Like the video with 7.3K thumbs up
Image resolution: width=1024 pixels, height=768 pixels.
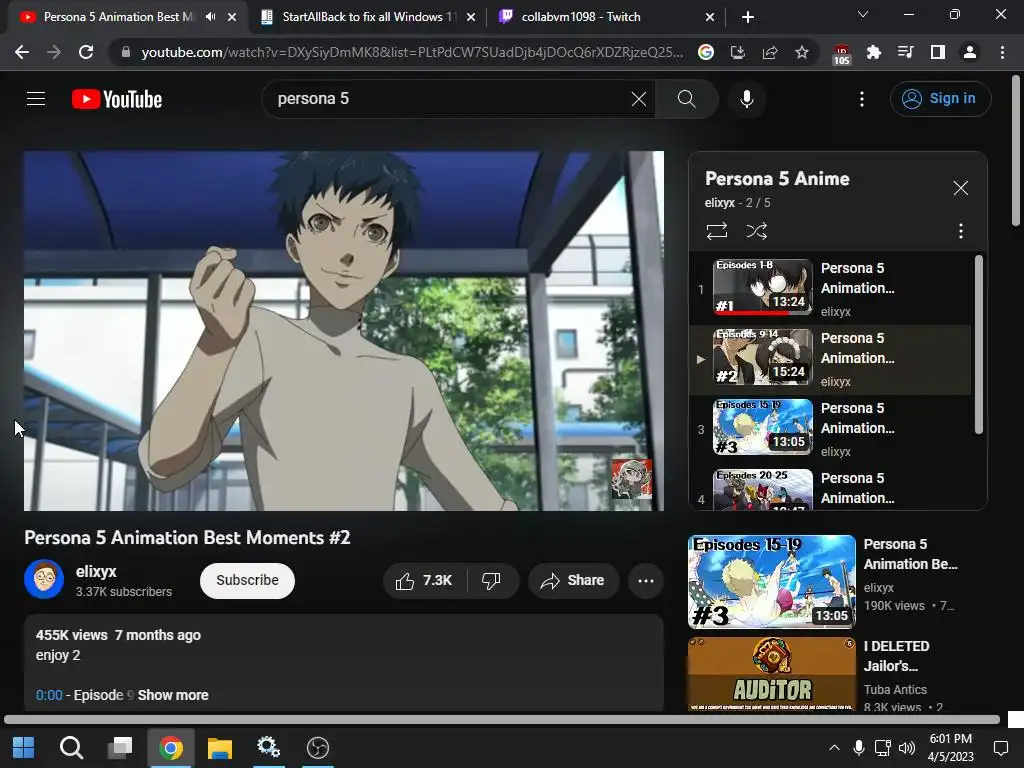[424, 580]
